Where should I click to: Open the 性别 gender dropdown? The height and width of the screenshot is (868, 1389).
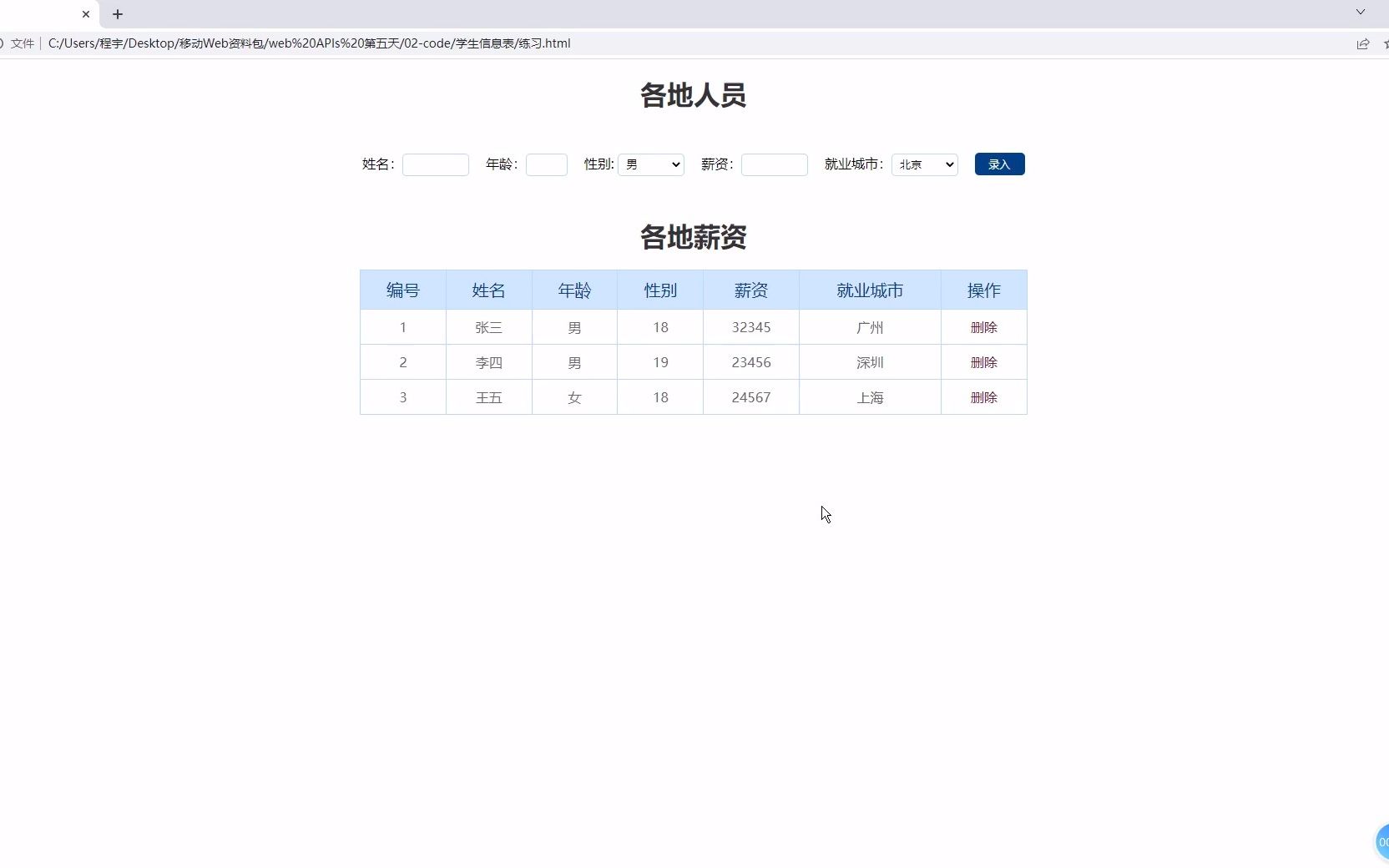(651, 164)
